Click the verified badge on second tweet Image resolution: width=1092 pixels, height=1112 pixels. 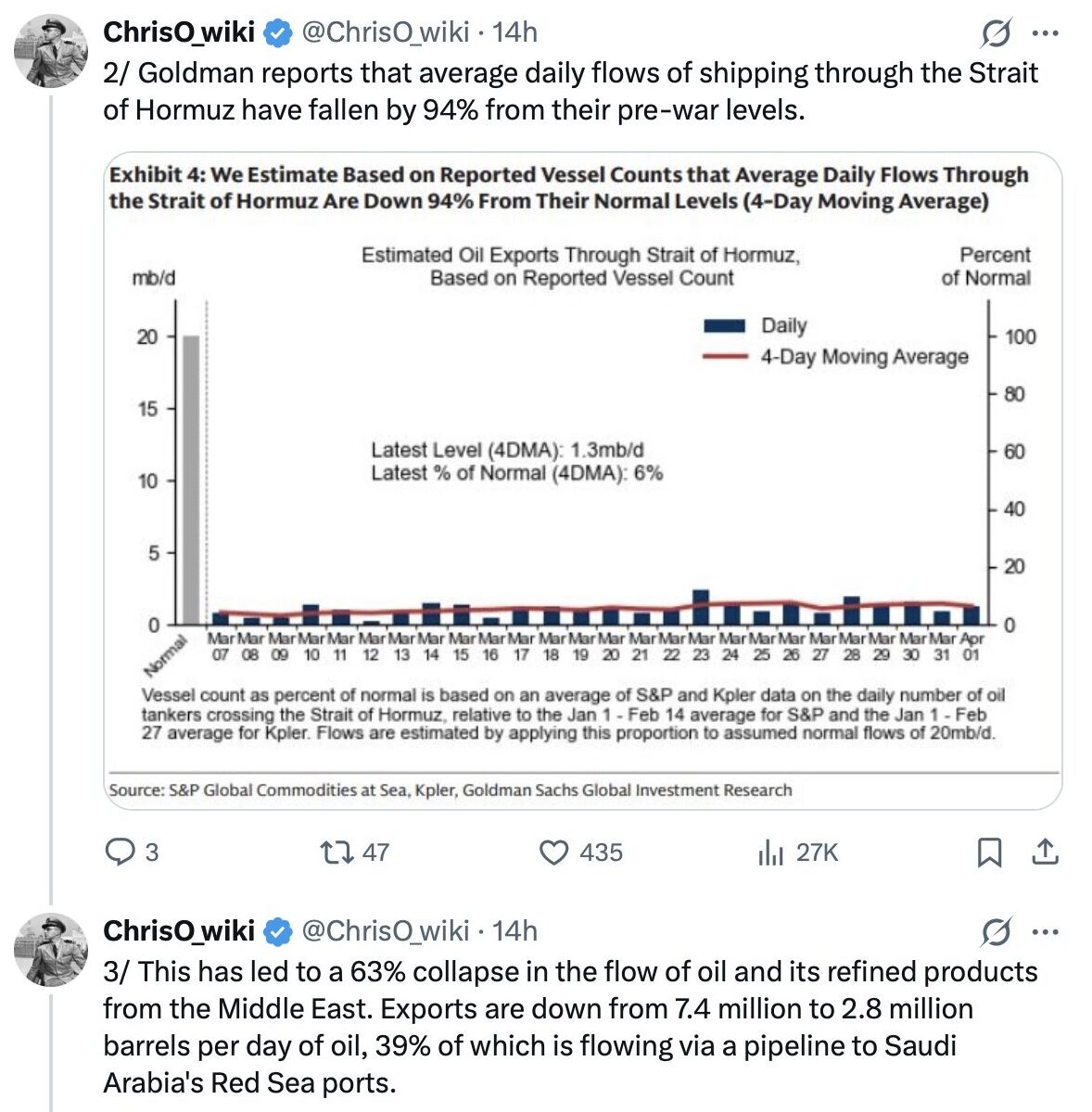pyautogui.click(x=276, y=931)
